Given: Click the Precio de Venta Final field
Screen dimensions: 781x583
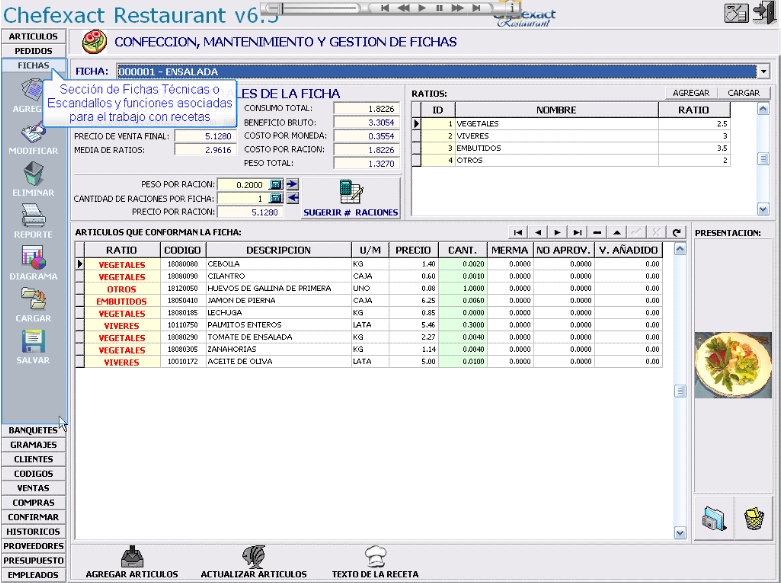Looking at the screenshot, I should coord(205,136).
